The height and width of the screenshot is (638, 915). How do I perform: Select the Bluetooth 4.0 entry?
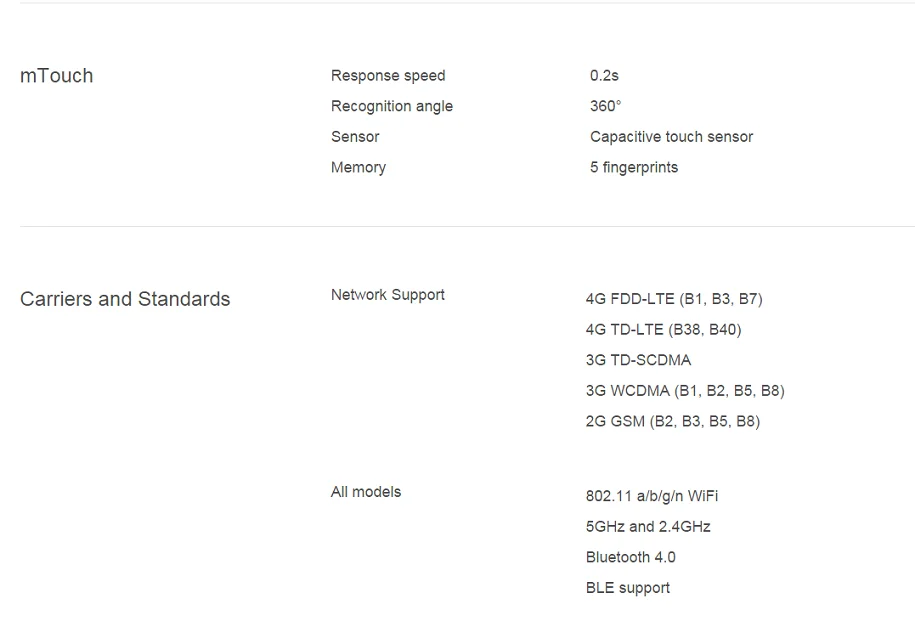pyautogui.click(x=630, y=557)
